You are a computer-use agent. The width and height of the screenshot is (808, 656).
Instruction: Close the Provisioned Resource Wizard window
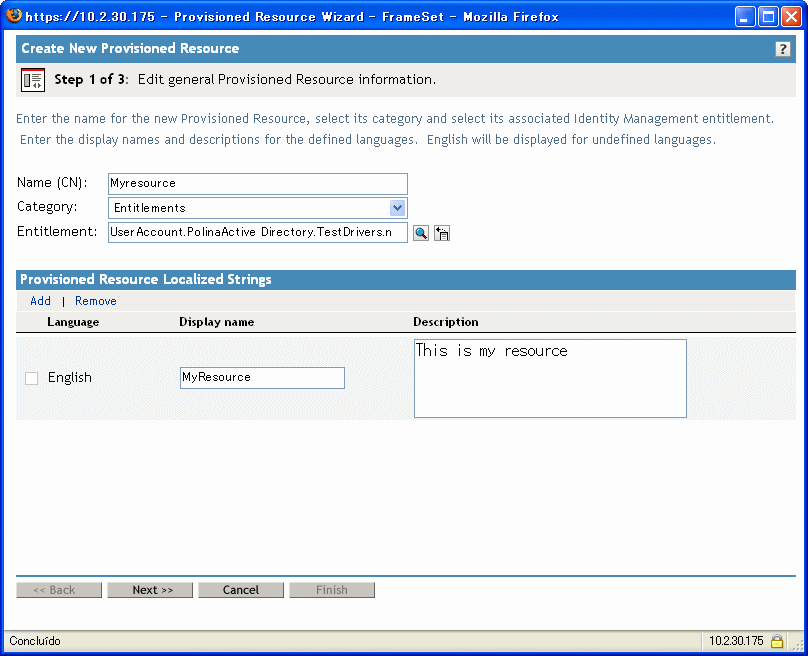click(792, 17)
